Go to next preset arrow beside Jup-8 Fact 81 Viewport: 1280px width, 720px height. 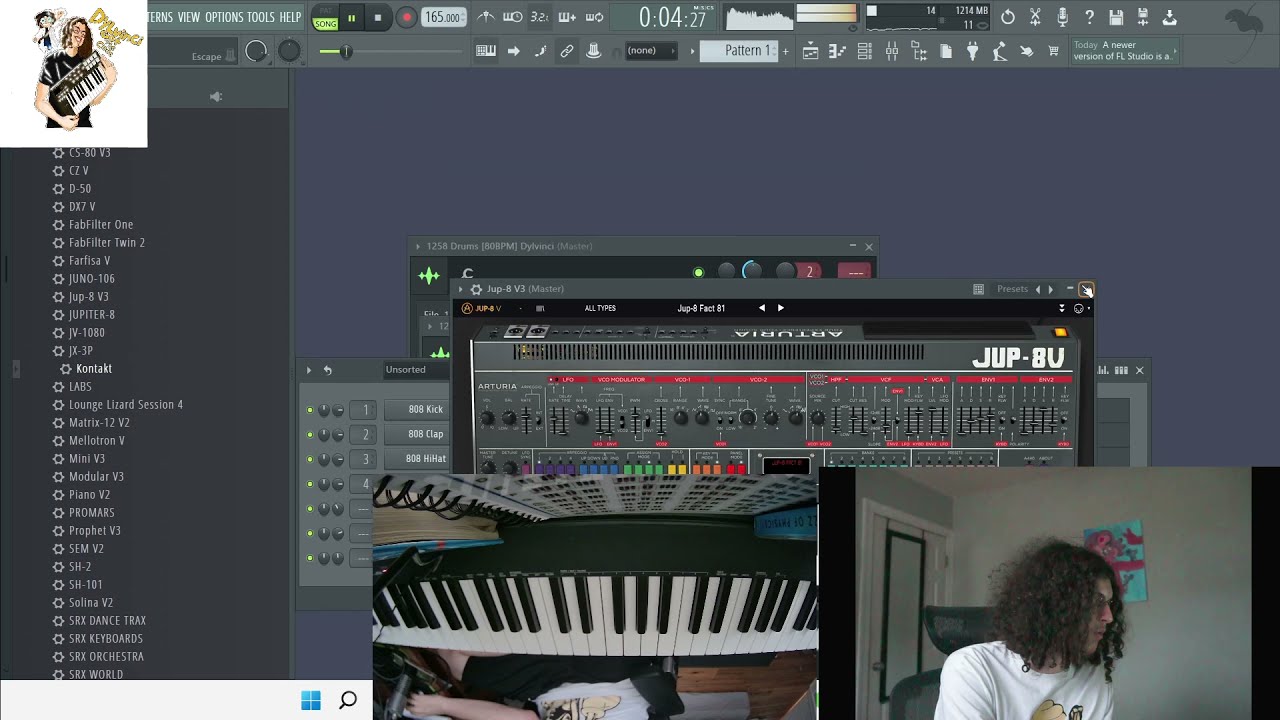click(781, 308)
